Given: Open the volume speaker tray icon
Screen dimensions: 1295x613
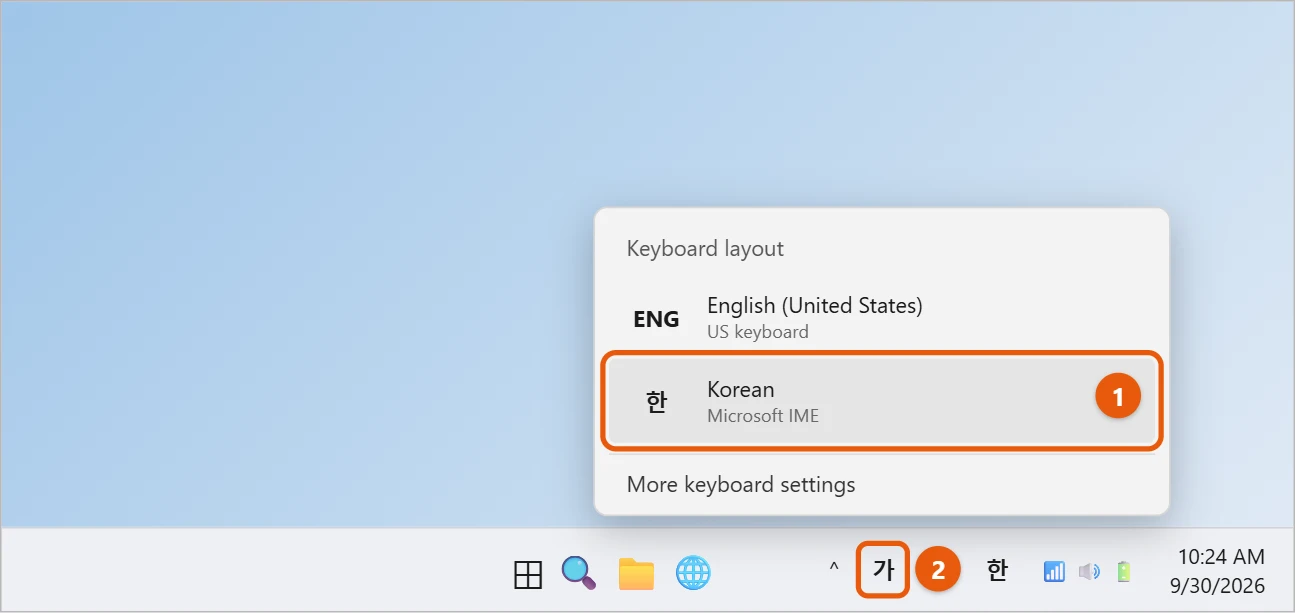Looking at the screenshot, I should click(x=1089, y=572).
